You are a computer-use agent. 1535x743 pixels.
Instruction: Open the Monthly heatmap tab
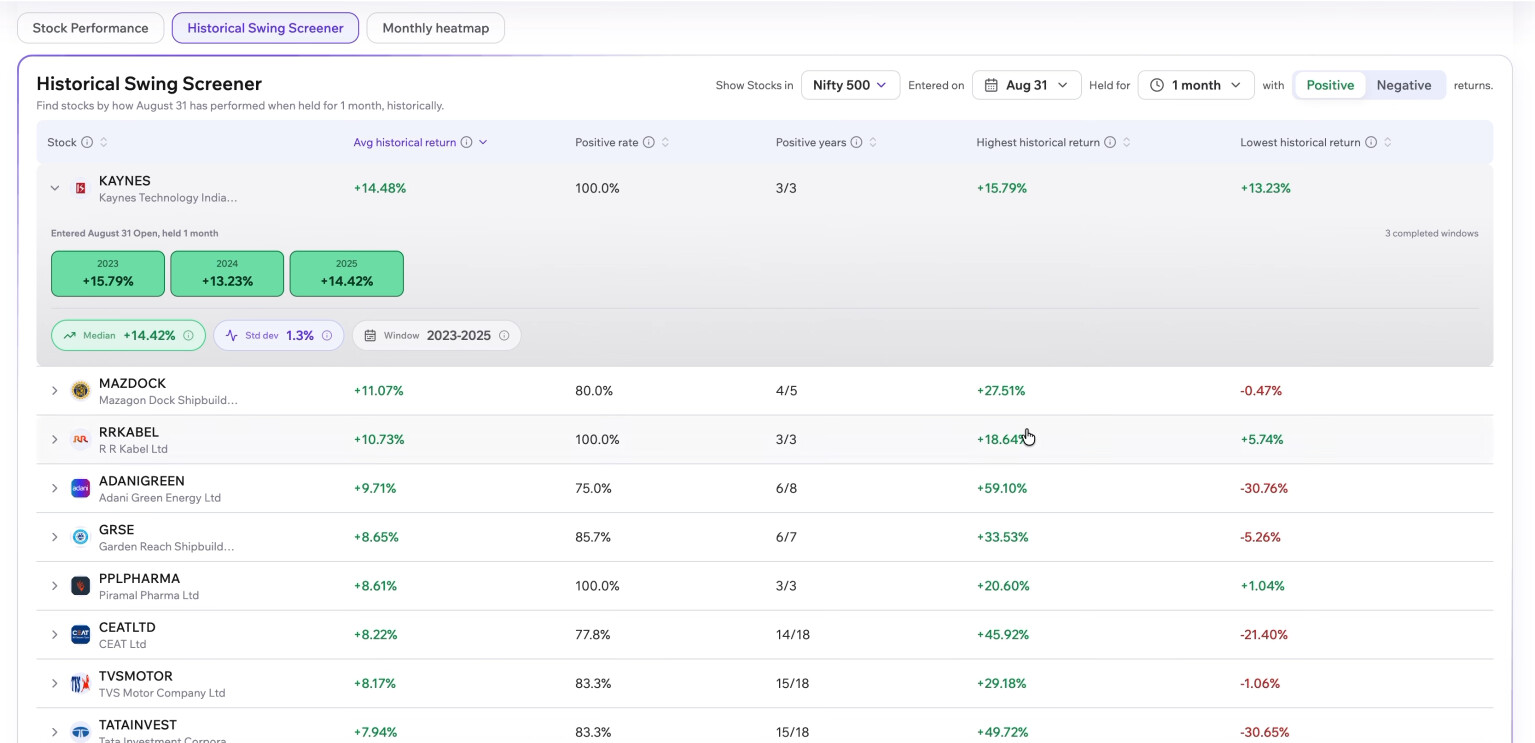point(435,28)
